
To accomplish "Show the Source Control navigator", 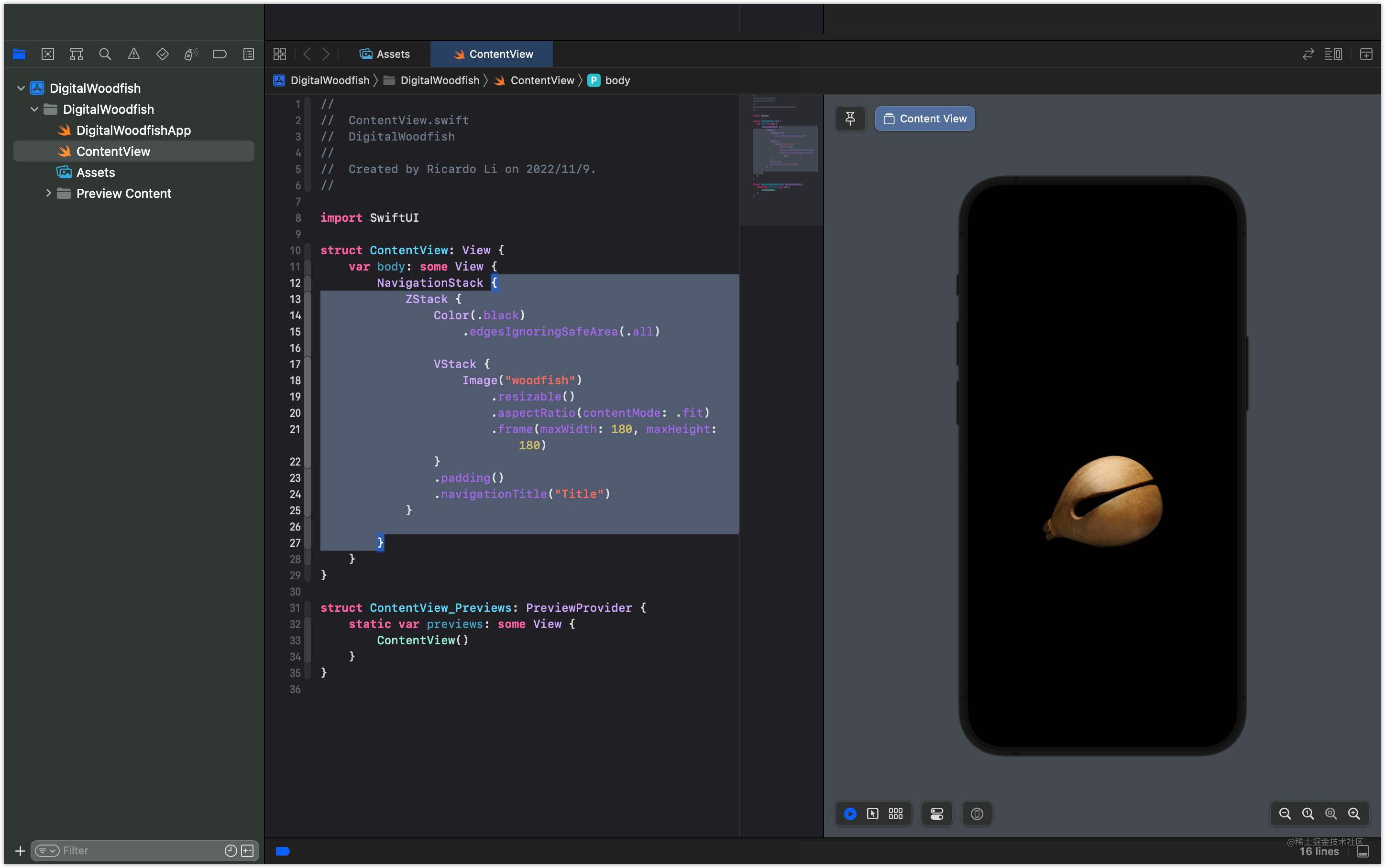I will tap(48, 54).
